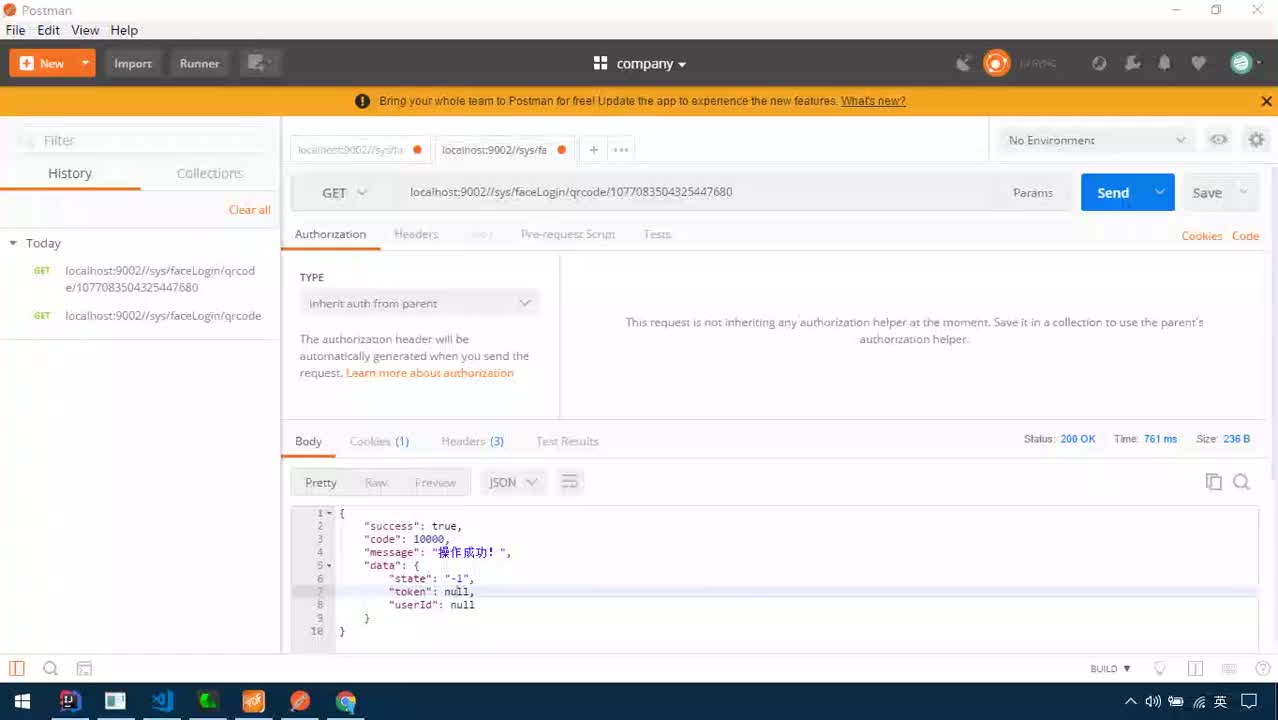
Task: Open the Authorization tab
Action: click(330, 234)
